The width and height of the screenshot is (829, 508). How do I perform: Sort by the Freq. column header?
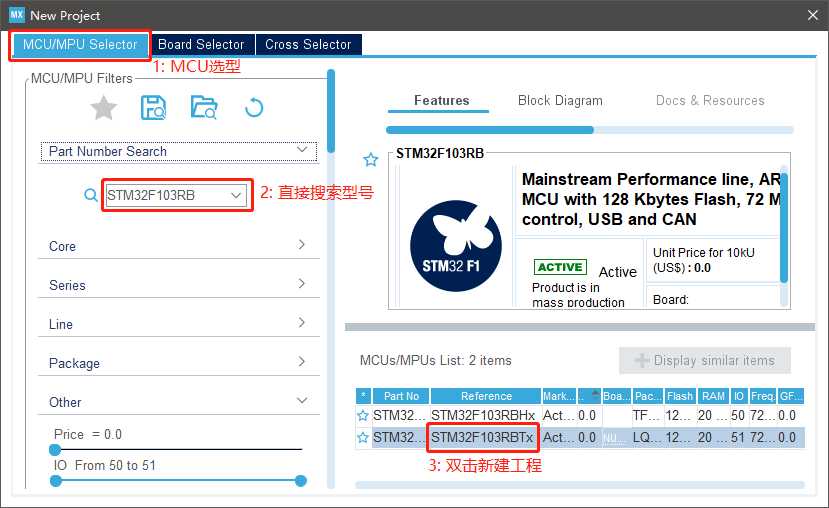pyautogui.click(x=762, y=396)
